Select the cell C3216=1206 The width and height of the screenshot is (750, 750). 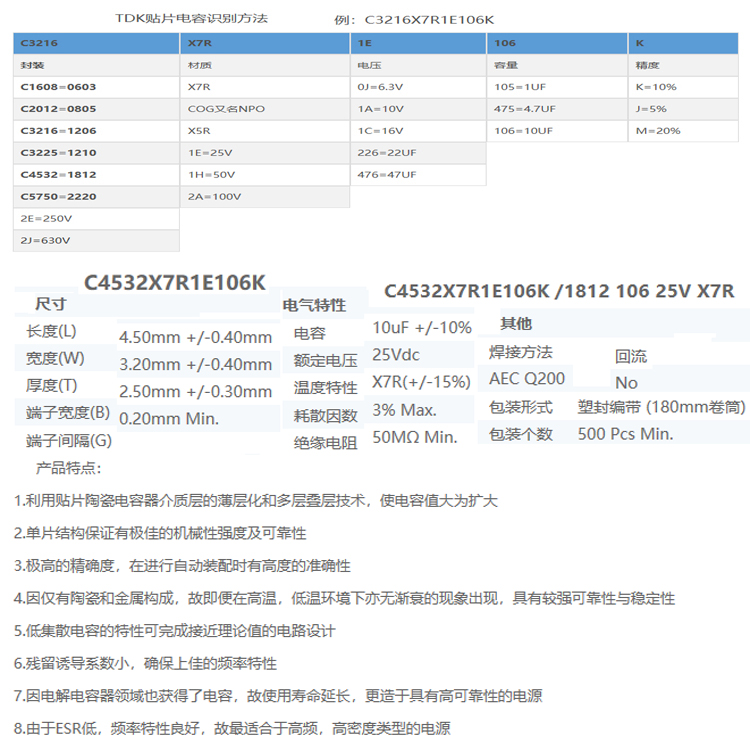96,131
